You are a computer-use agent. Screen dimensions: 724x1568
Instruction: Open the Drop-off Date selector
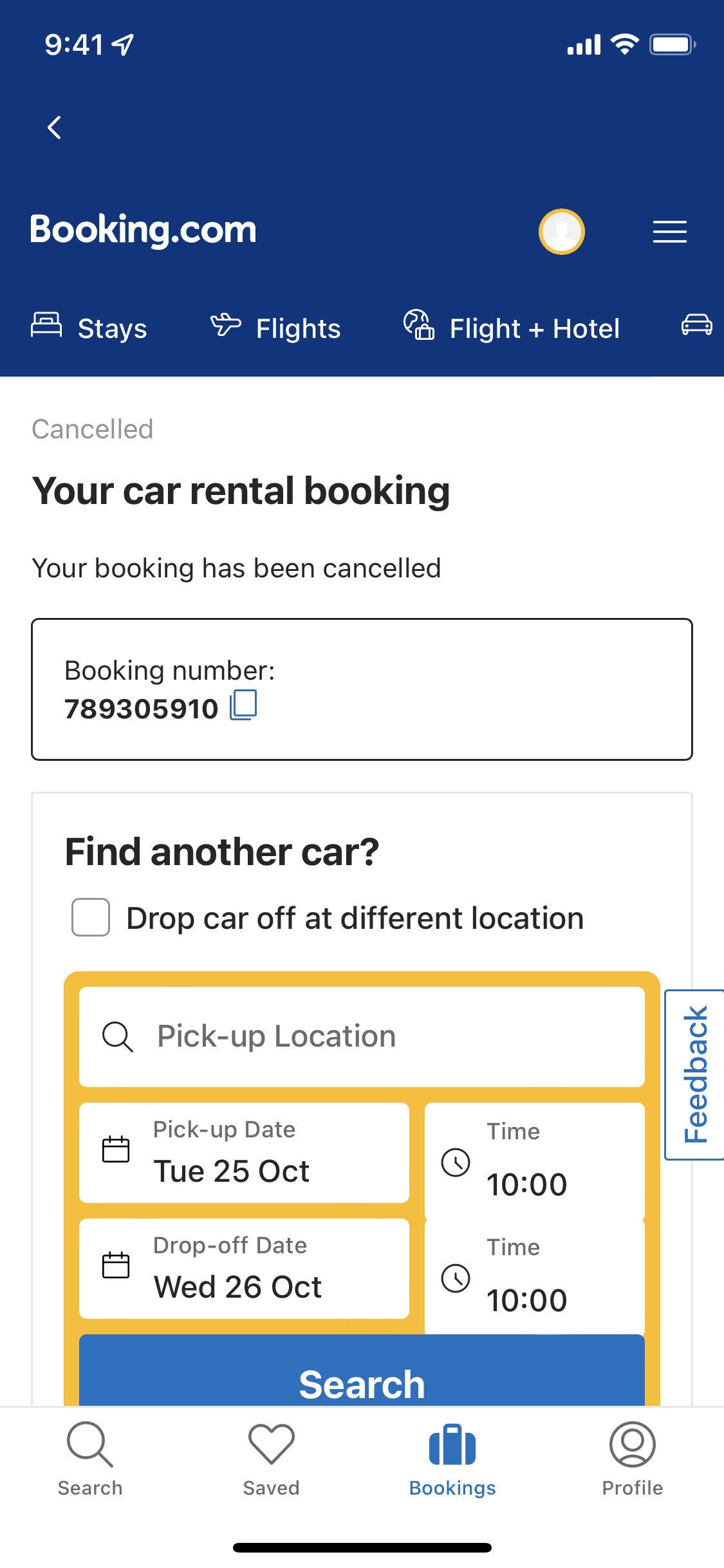(x=244, y=1269)
